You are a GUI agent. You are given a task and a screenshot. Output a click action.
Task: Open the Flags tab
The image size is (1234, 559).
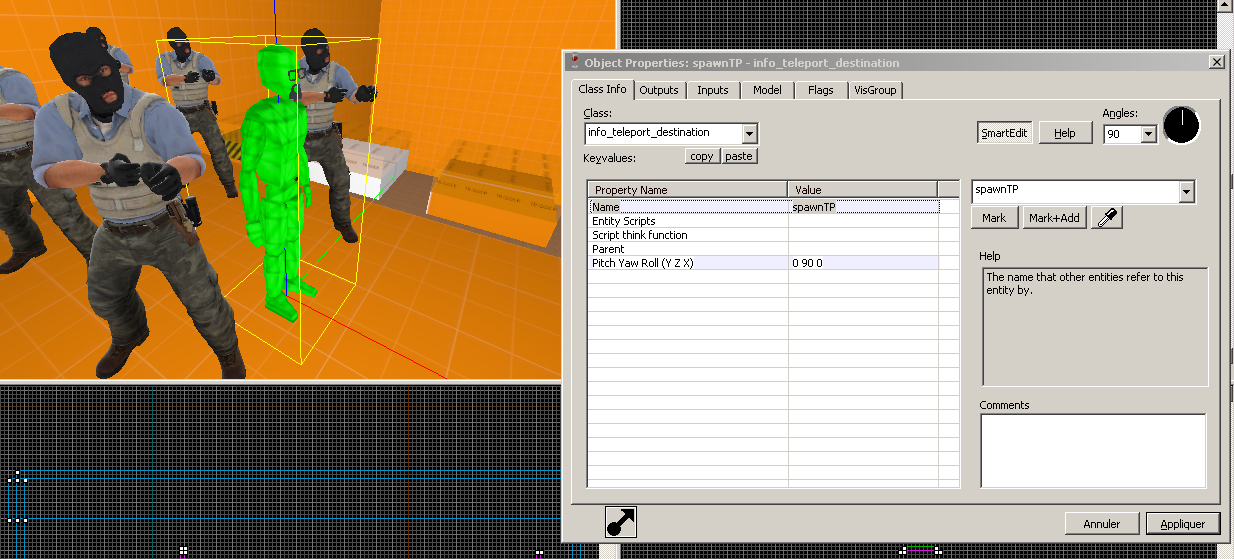(820, 90)
